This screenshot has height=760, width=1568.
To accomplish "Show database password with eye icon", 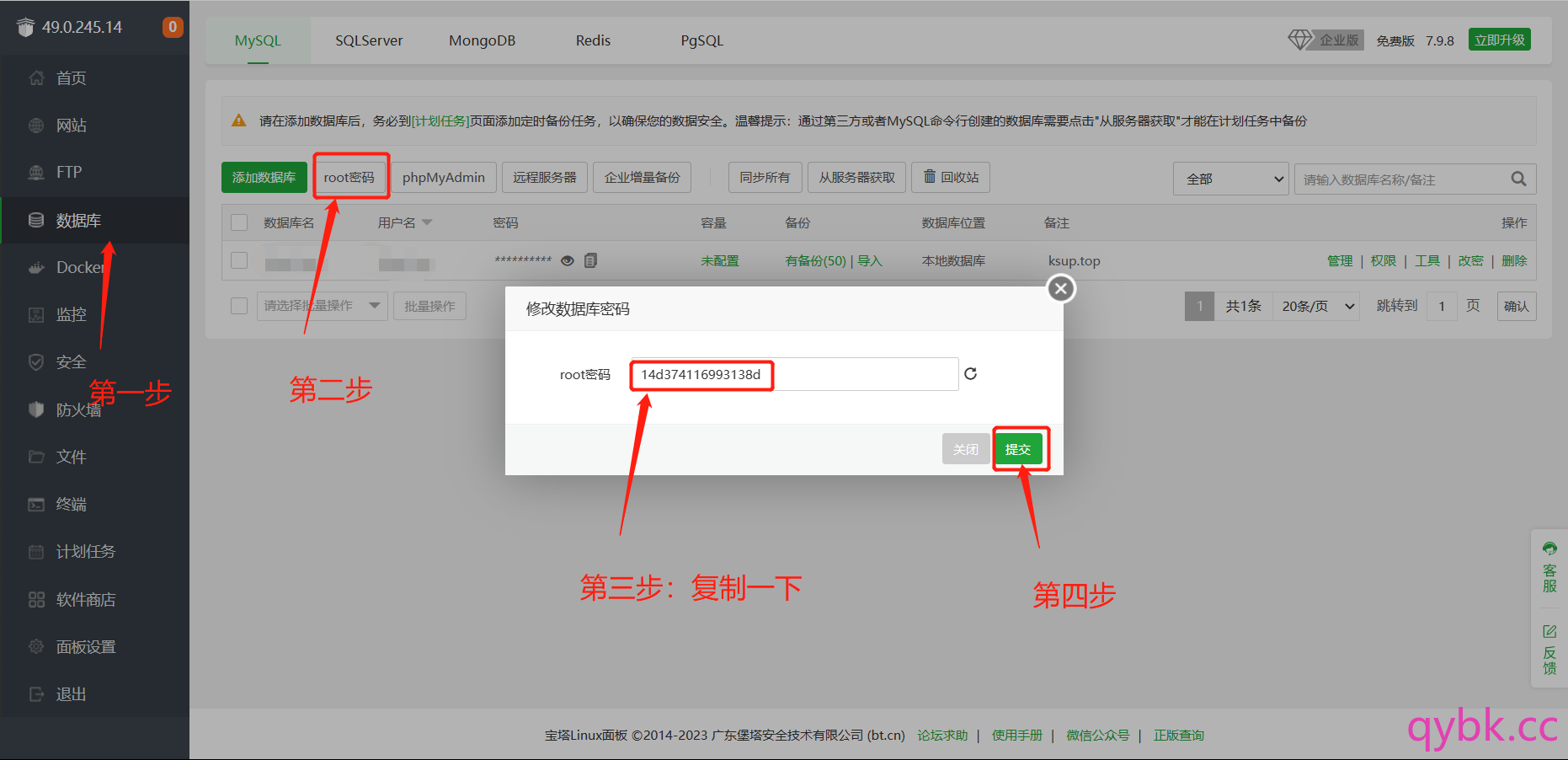I will pyautogui.click(x=568, y=260).
